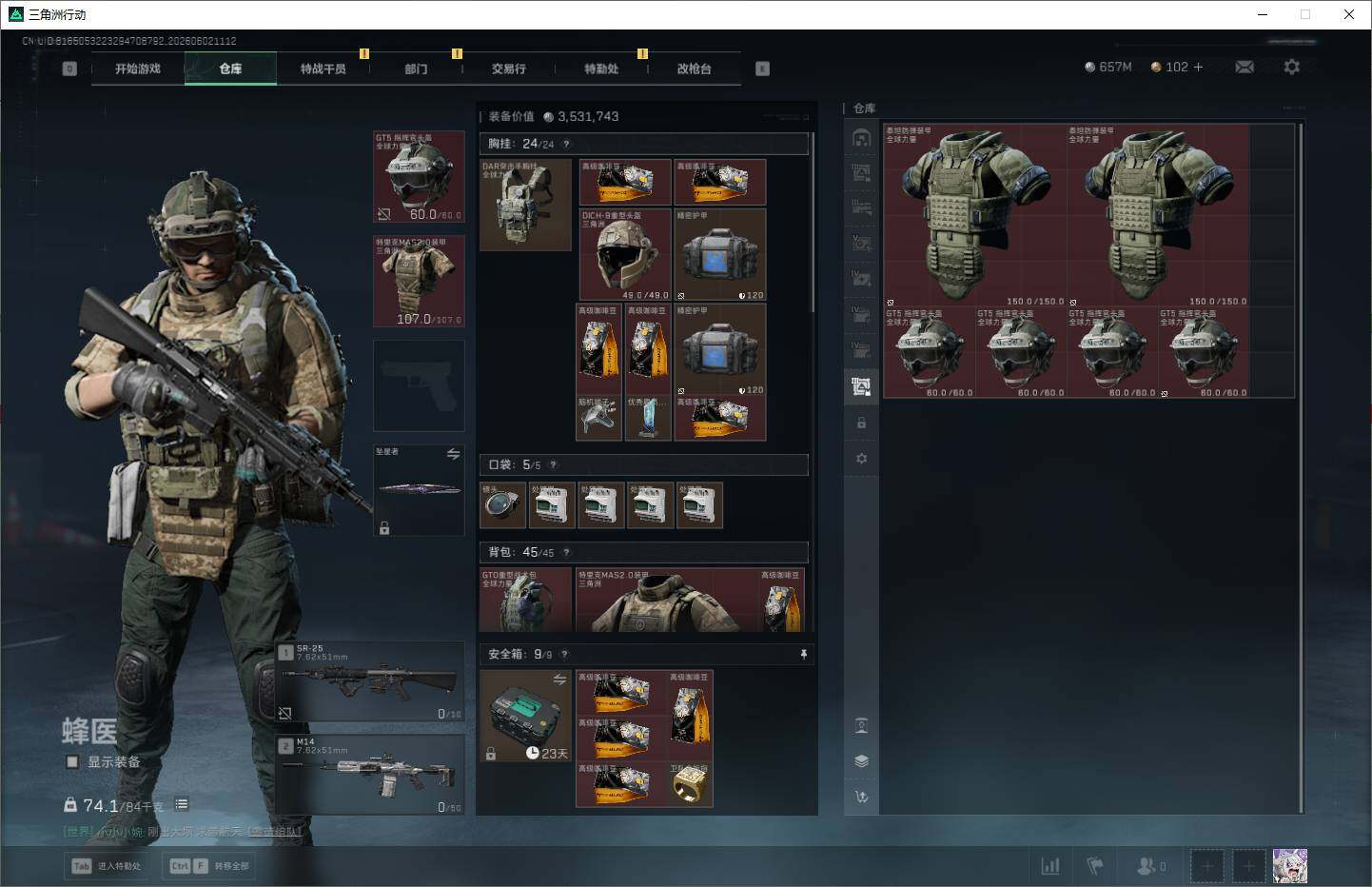Select the 仓库 tab
The height and width of the screenshot is (887, 1372).
[230, 69]
